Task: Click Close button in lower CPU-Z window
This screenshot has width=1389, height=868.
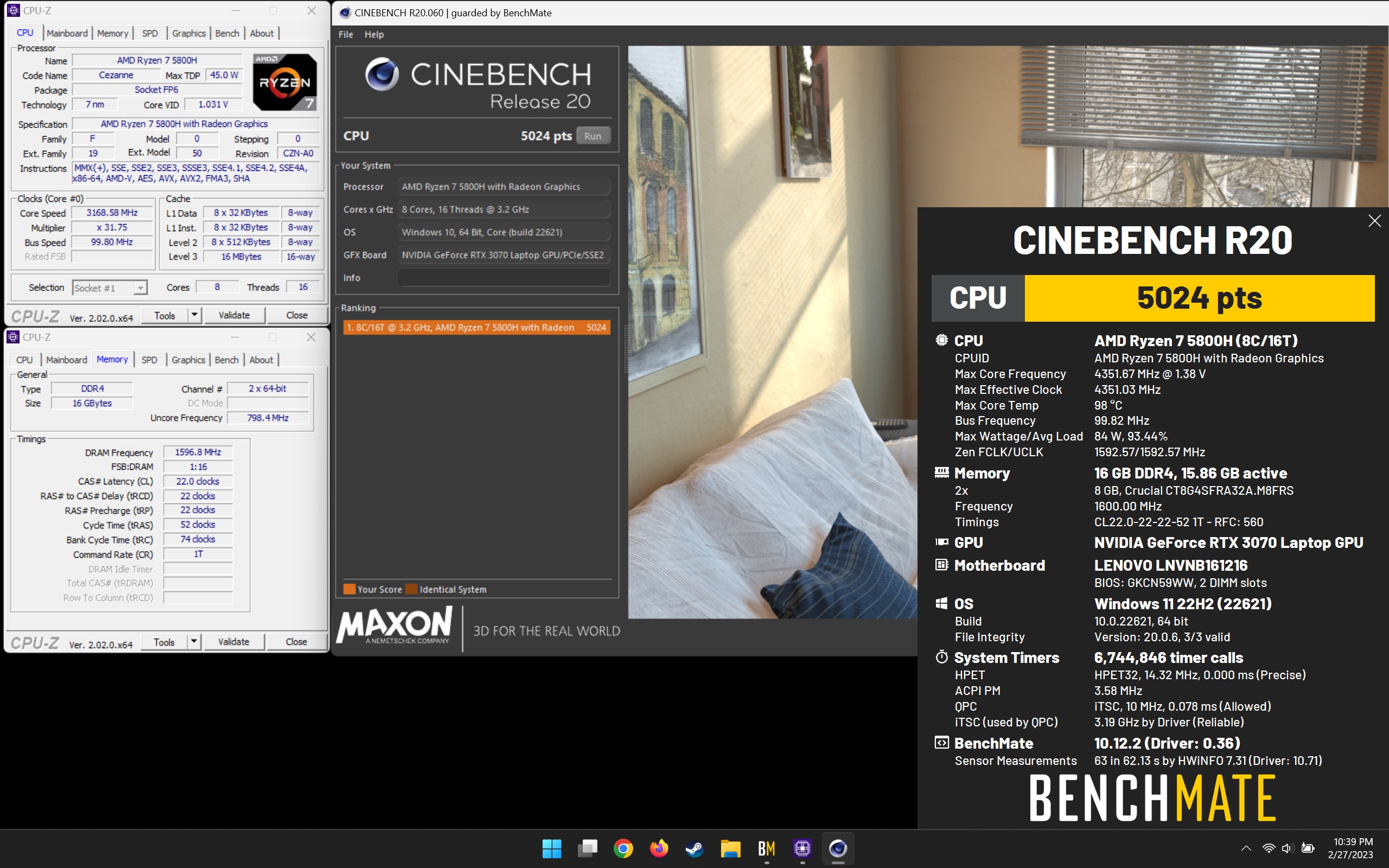Action: click(296, 642)
